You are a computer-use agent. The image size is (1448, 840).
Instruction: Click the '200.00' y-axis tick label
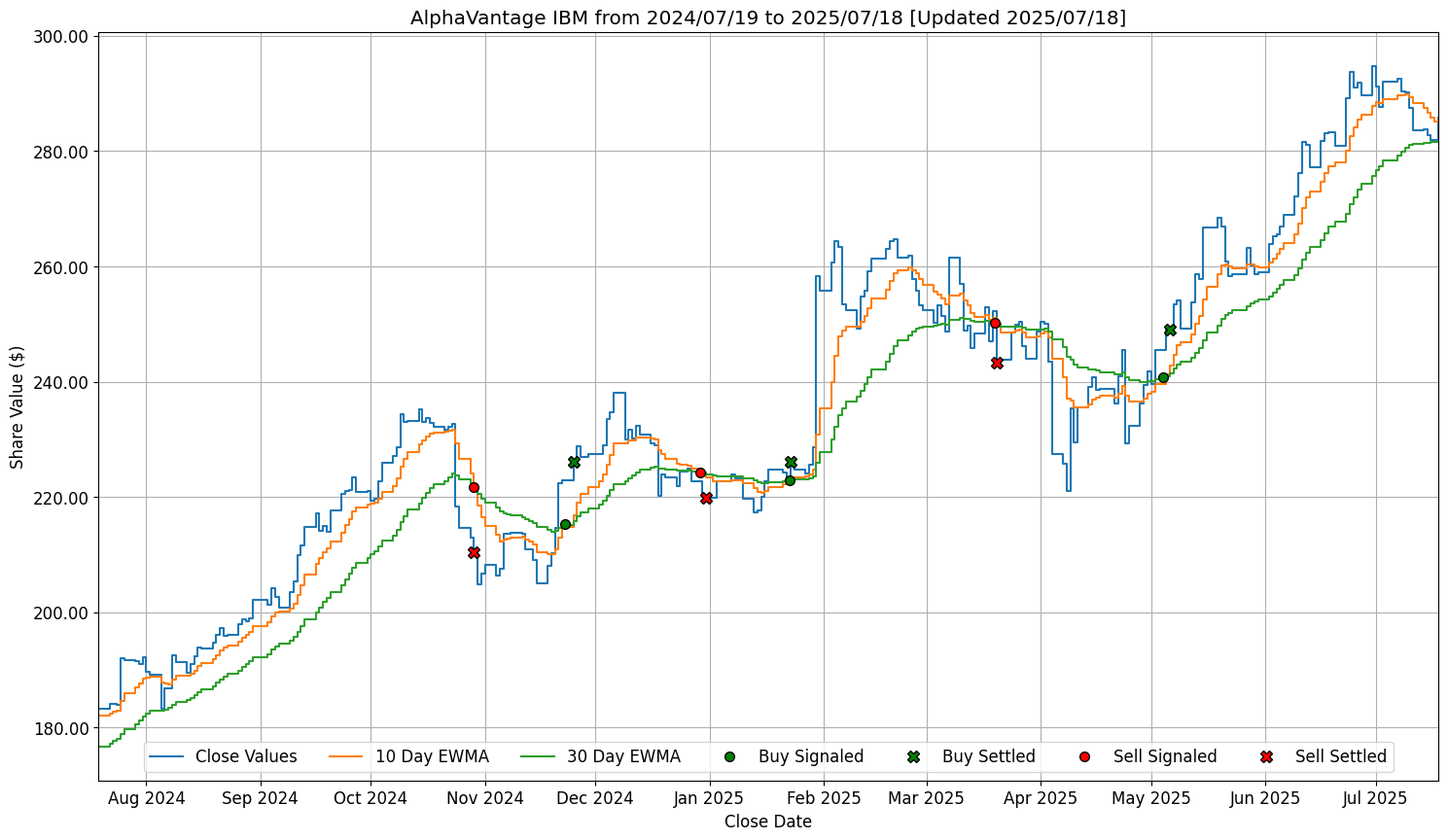tap(62, 613)
